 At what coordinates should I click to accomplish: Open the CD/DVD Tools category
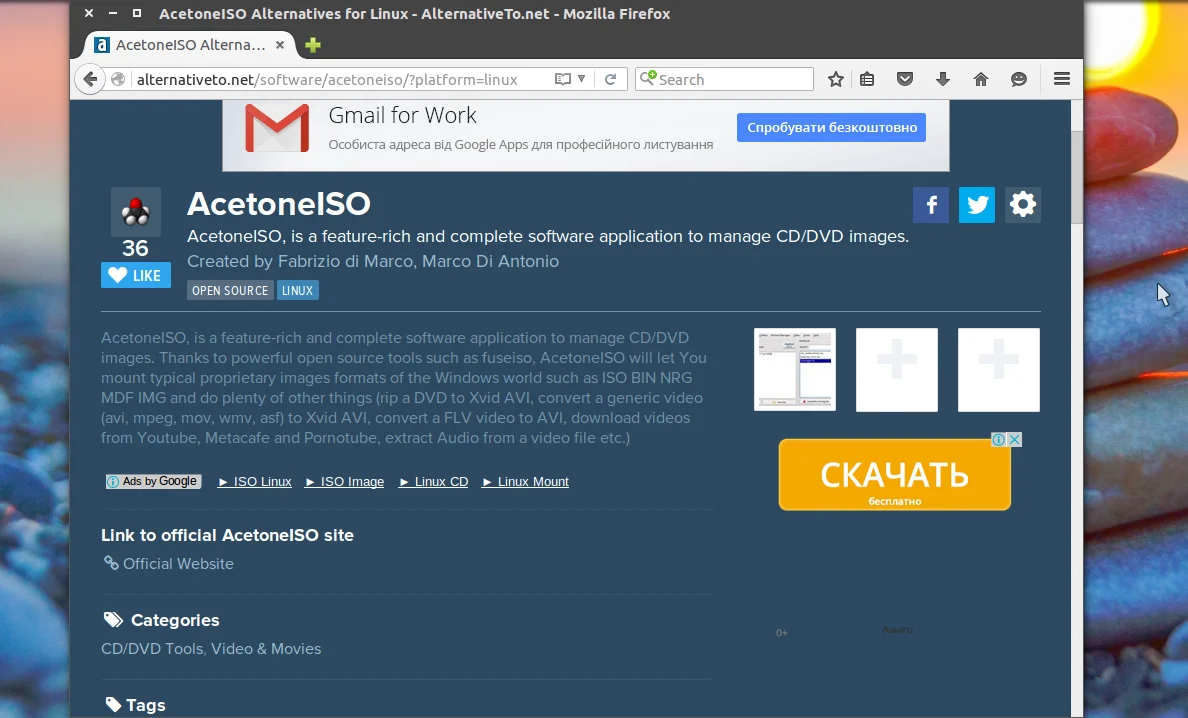pos(152,649)
